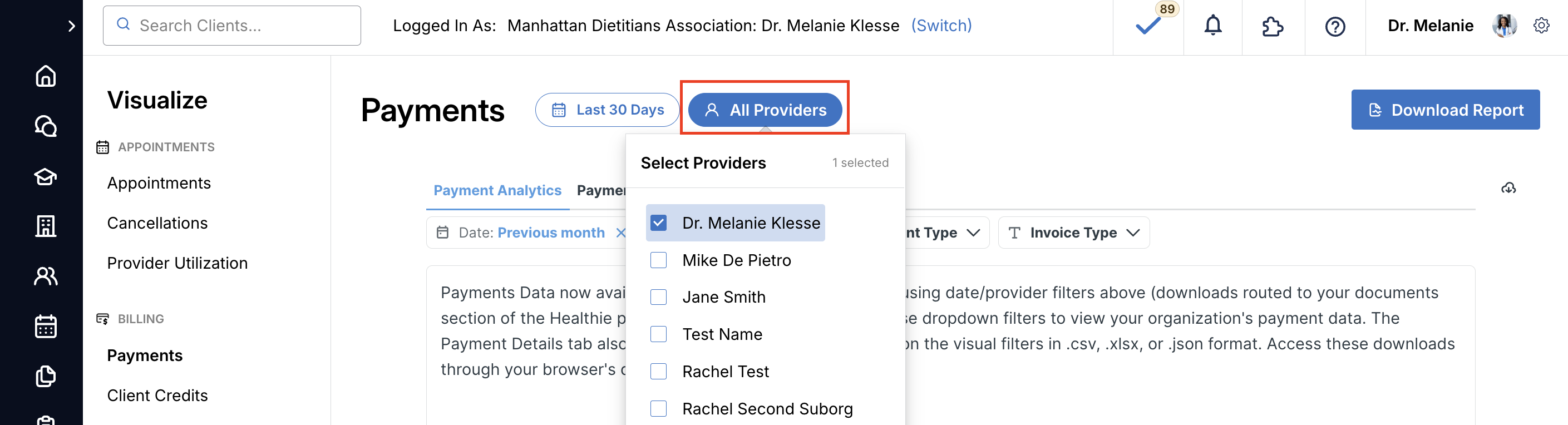Click the Download Report button

(x=1444, y=110)
